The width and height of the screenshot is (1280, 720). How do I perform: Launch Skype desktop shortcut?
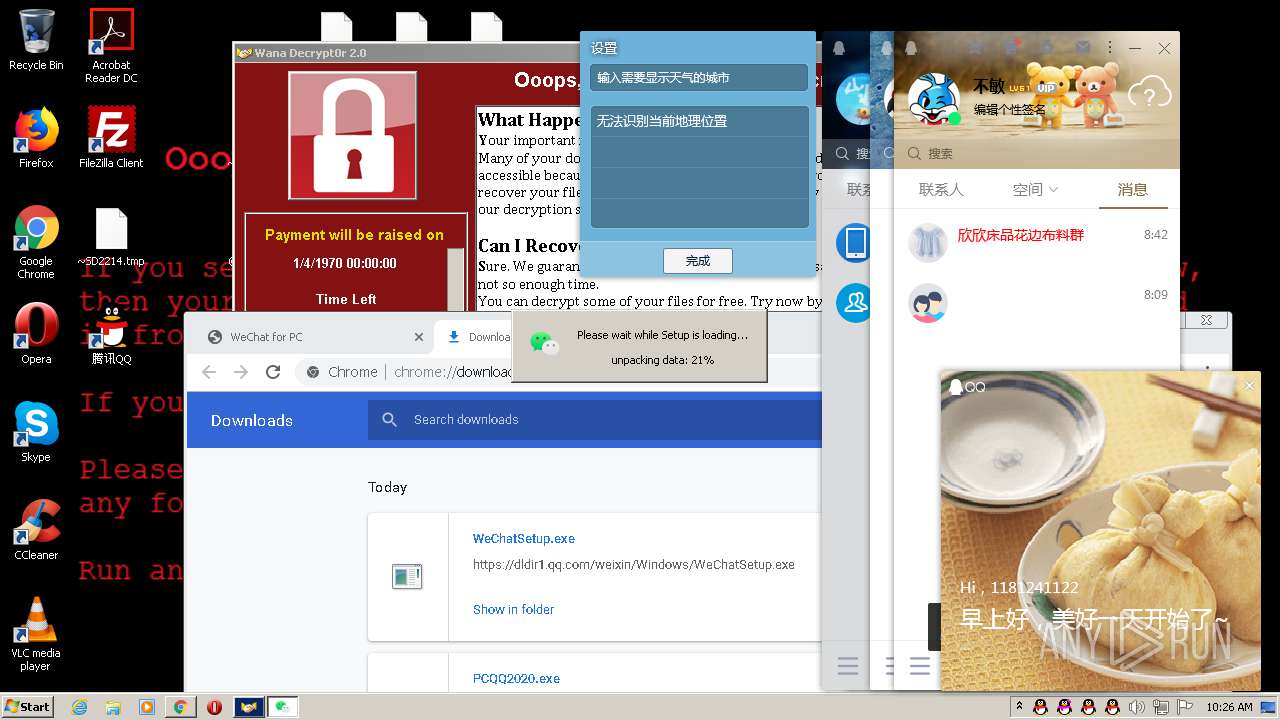pyautogui.click(x=36, y=432)
